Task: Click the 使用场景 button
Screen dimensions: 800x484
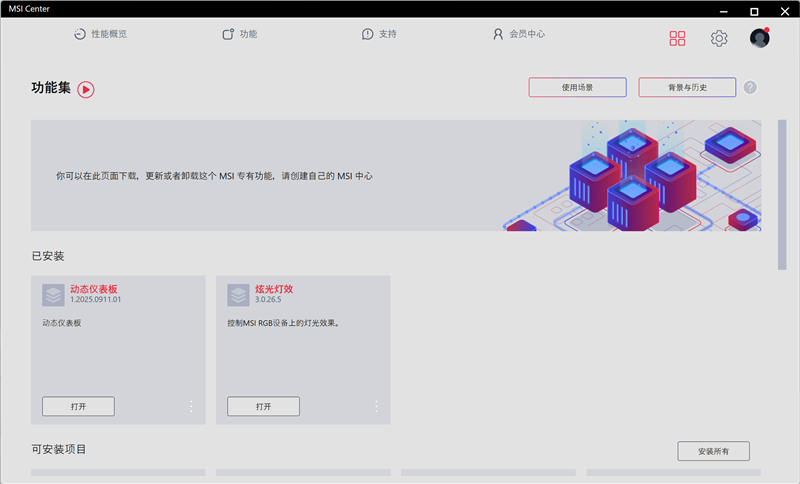Action: [x=577, y=88]
